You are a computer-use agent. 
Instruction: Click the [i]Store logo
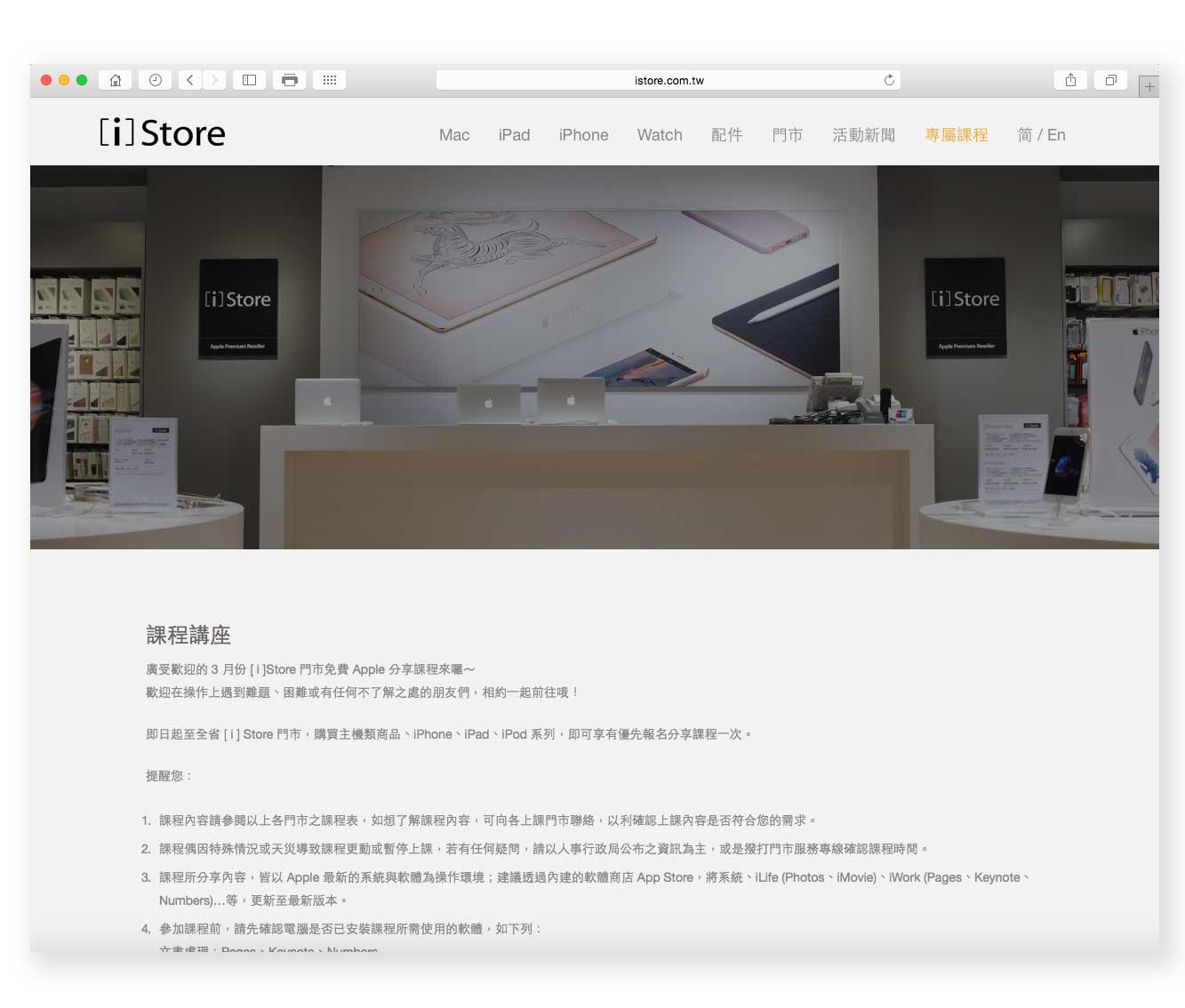[163, 133]
